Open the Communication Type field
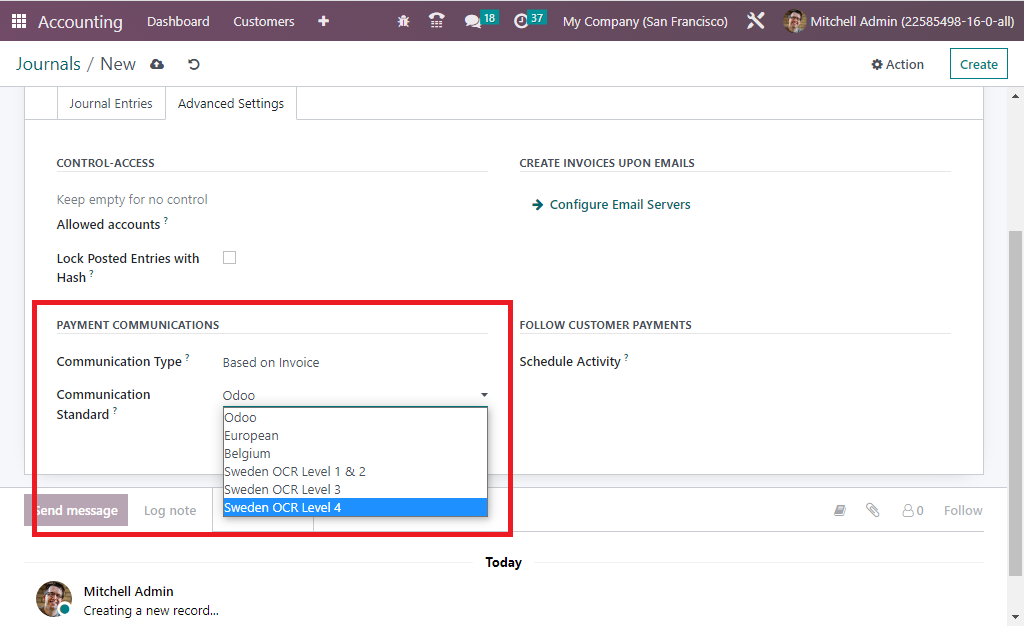 click(355, 362)
